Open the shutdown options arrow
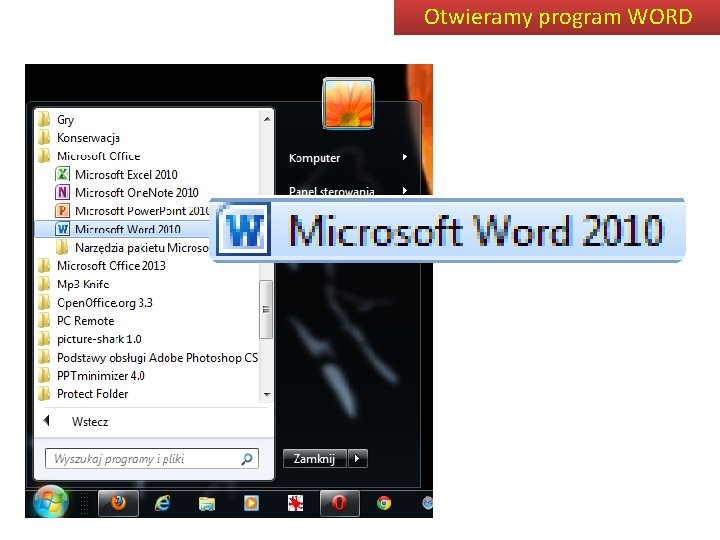The height and width of the screenshot is (540, 720). (357, 458)
